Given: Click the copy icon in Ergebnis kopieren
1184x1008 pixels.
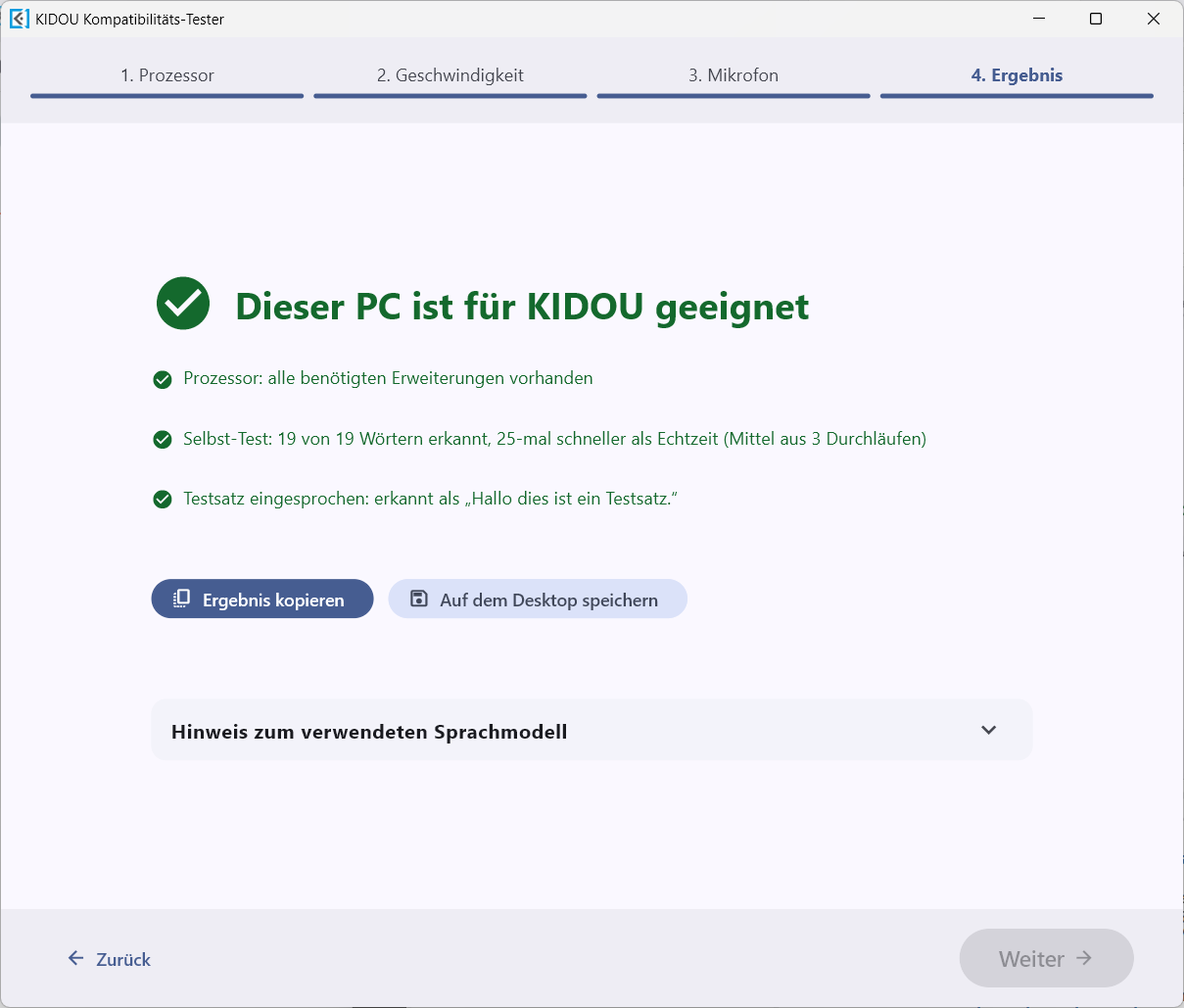Looking at the screenshot, I should [181, 599].
